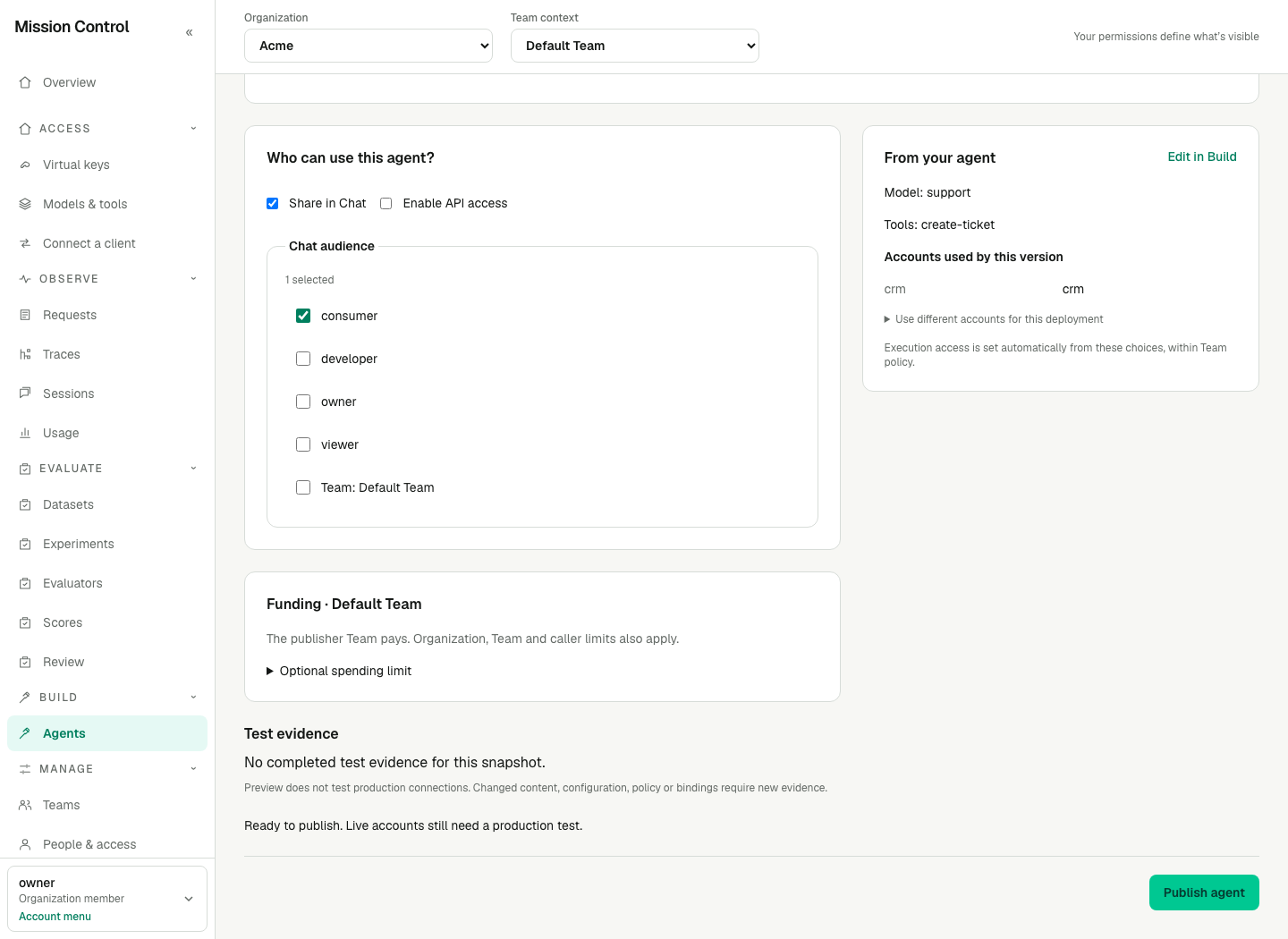The height and width of the screenshot is (939, 1288).
Task: Click the OBSERVE pulse icon
Action: 25,279
